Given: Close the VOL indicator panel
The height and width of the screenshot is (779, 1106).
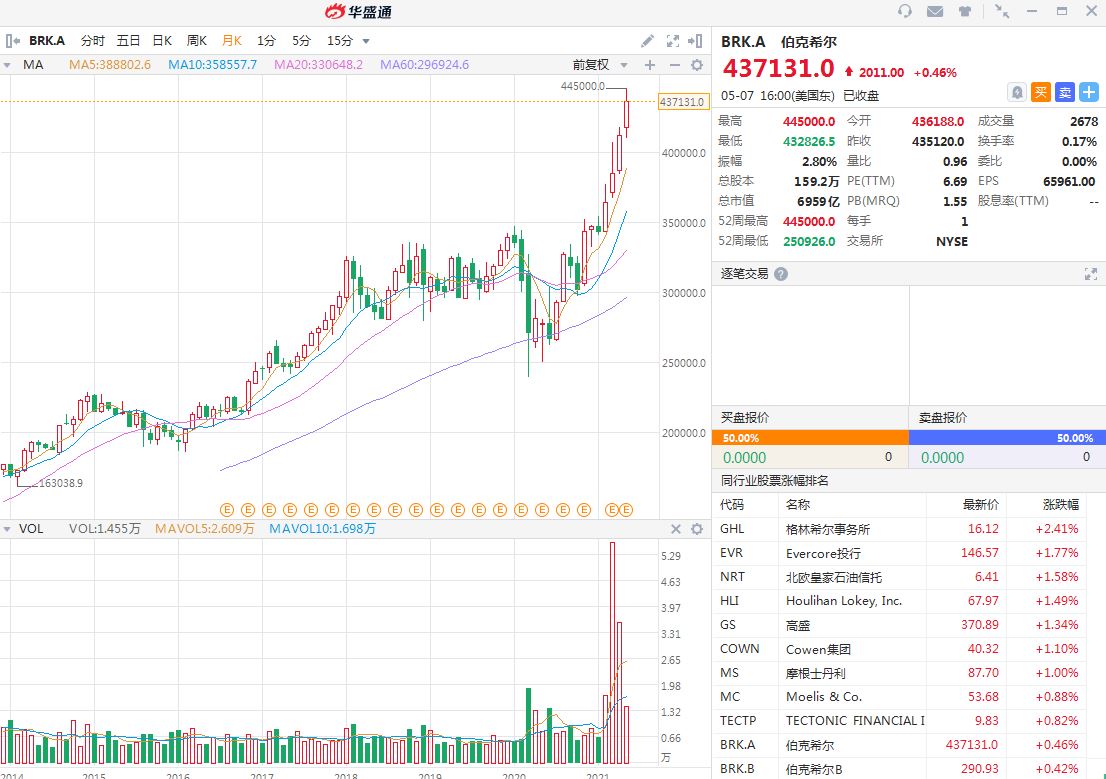Looking at the screenshot, I should click(x=675, y=529).
